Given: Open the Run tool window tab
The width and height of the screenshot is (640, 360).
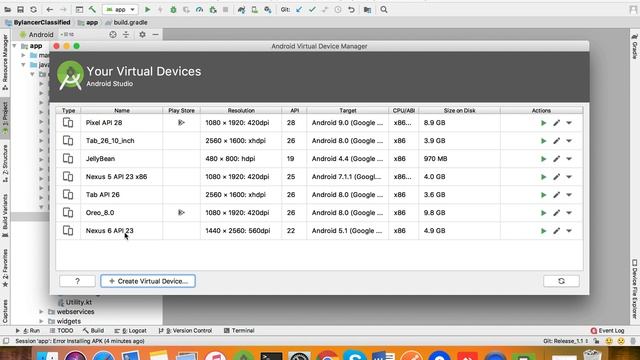Looking at the screenshot, I should 28,331.
